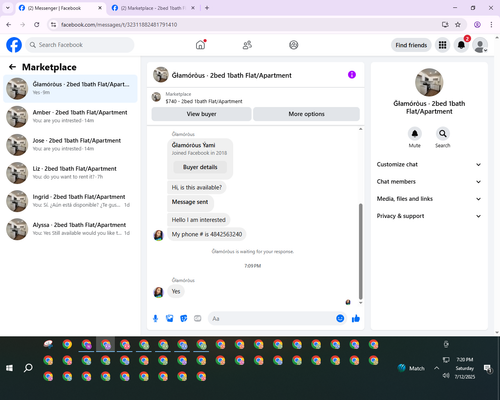Open a new browser tab
Image resolution: width=500 pixels, height=400 pixels.
207,8
